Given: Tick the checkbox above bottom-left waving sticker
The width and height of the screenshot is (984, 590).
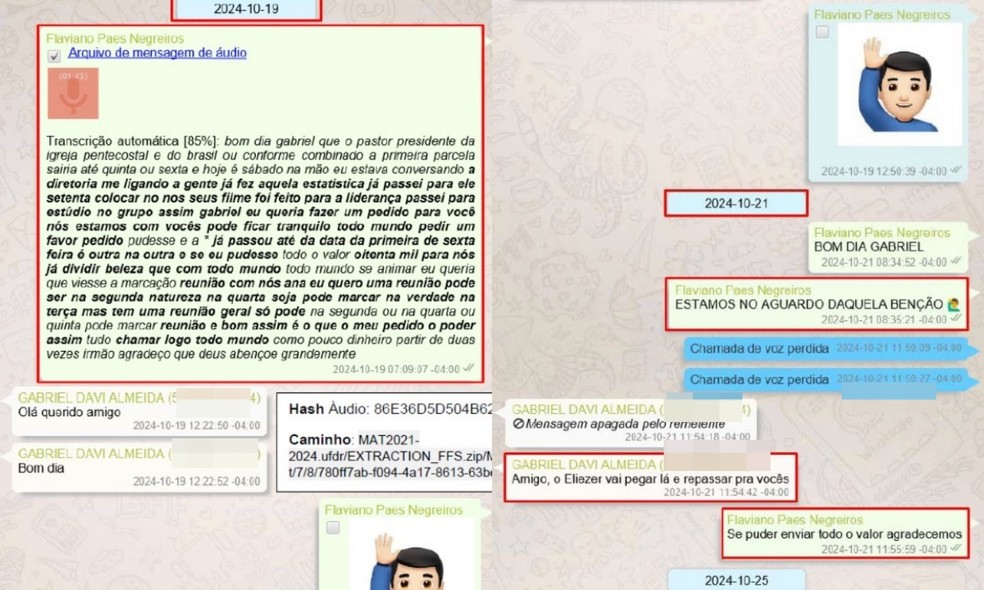Looking at the screenshot, I should pyautogui.click(x=333, y=527).
